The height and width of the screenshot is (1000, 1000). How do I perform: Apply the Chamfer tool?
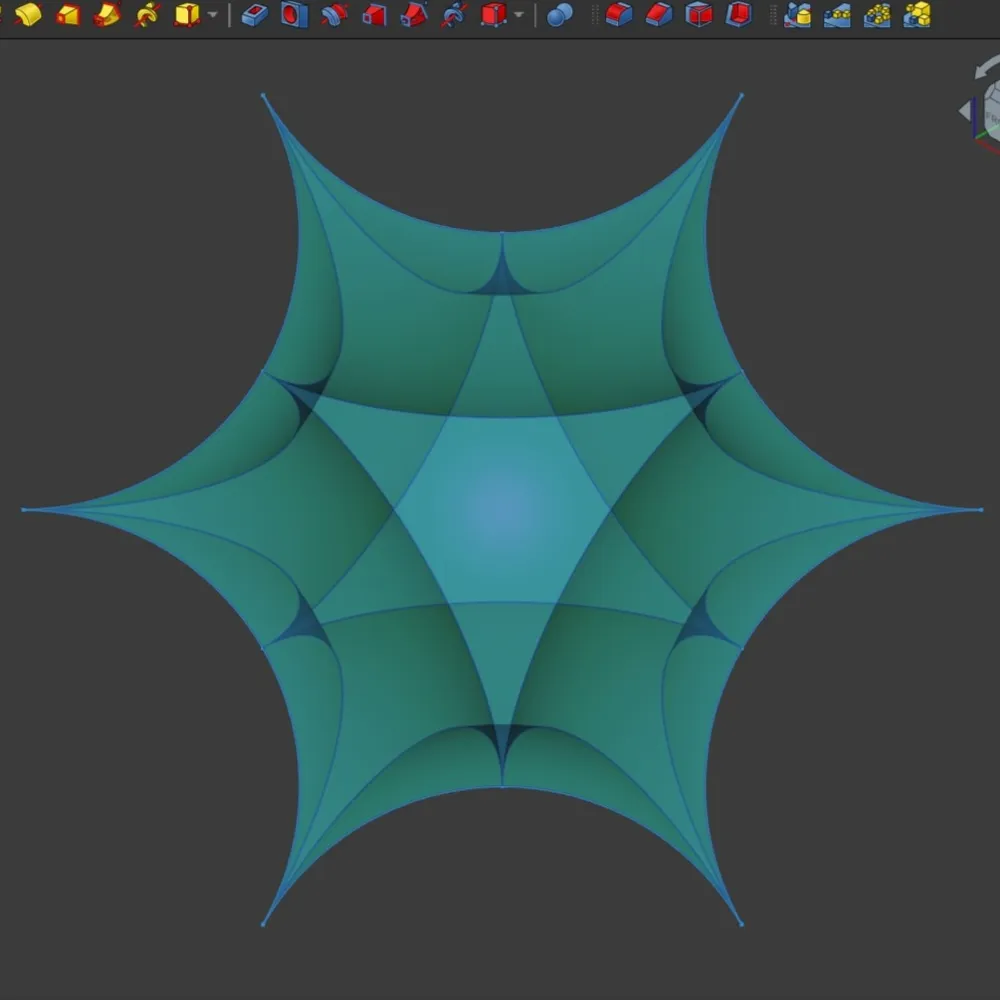coord(659,14)
